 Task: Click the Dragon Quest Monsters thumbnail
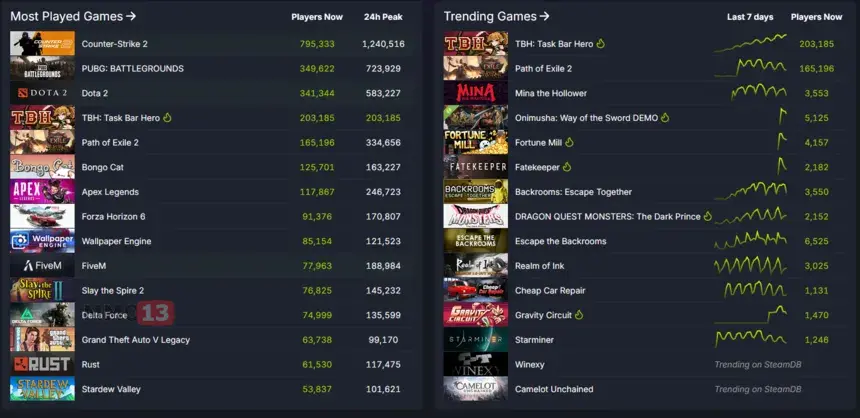click(476, 216)
